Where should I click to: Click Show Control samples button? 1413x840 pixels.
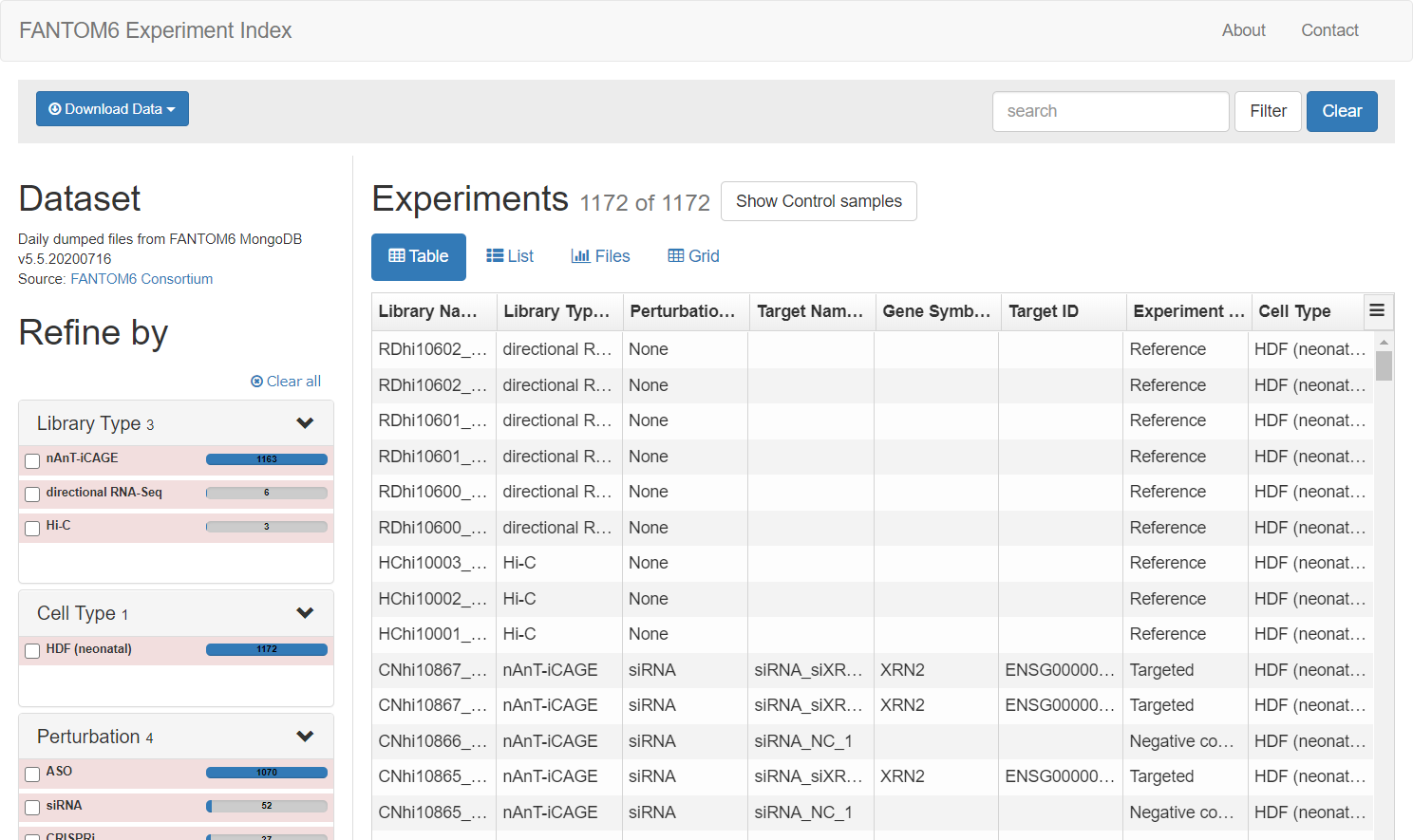click(x=819, y=201)
